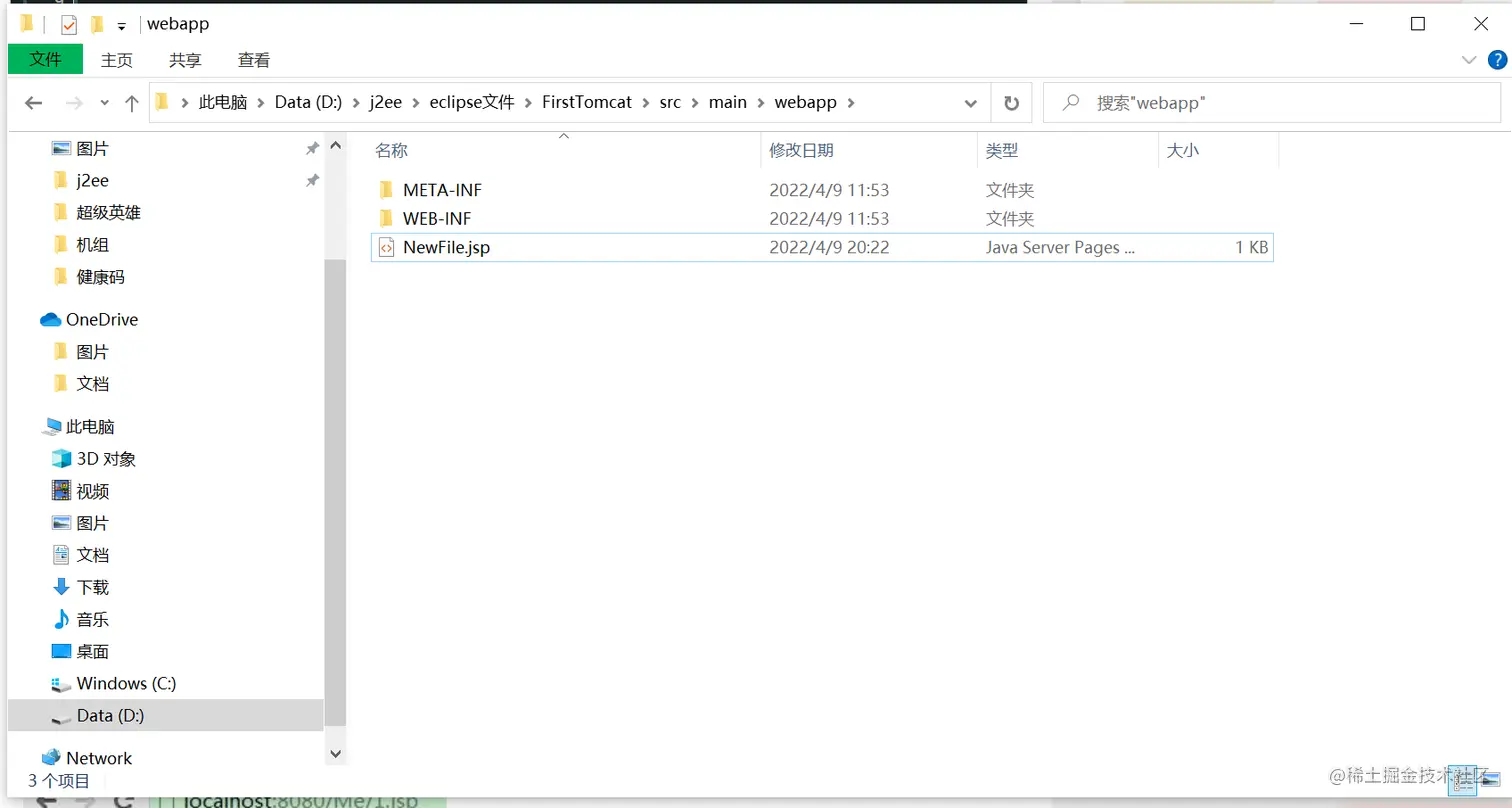The height and width of the screenshot is (808, 1512).
Task: Open the customize quick access toolbar dropdown
Action: [x=121, y=25]
